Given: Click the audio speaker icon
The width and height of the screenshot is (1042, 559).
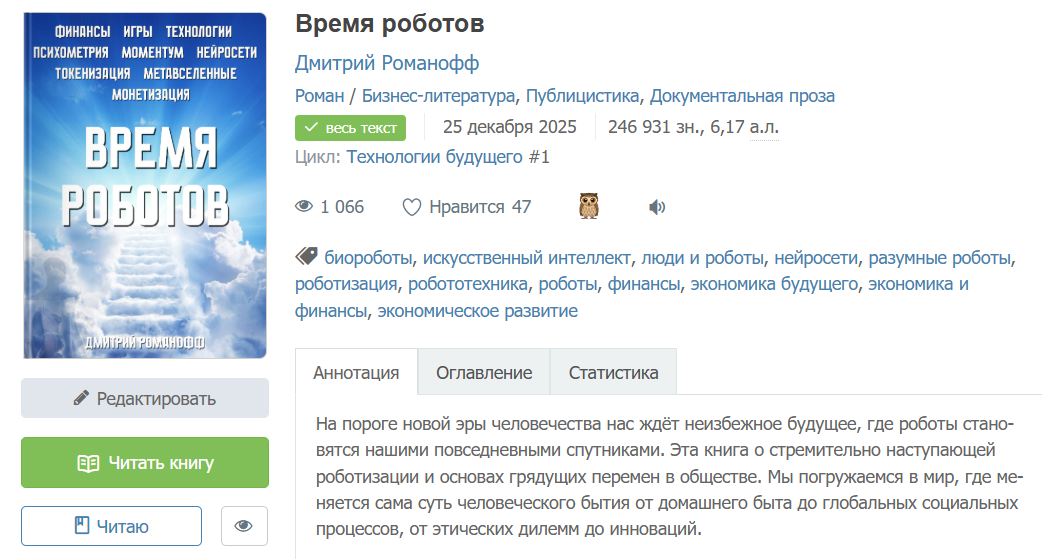Looking at the screenshot, I should point(657,207).
